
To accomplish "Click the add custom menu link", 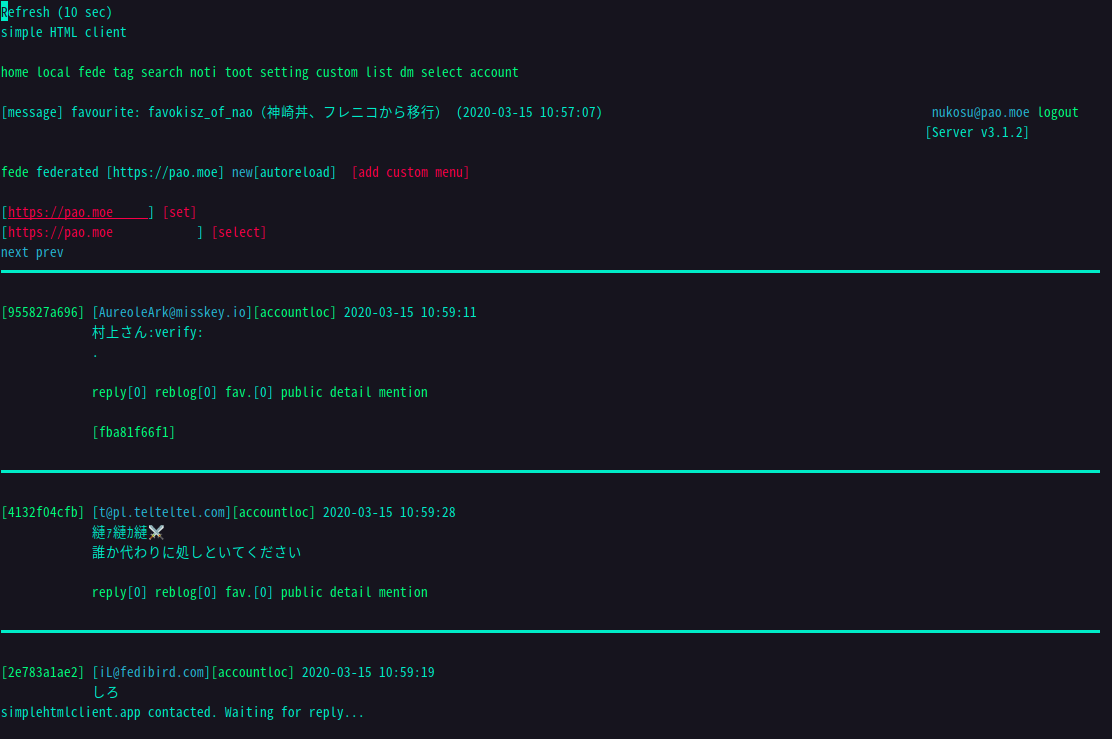I will [x=411, y=172].
